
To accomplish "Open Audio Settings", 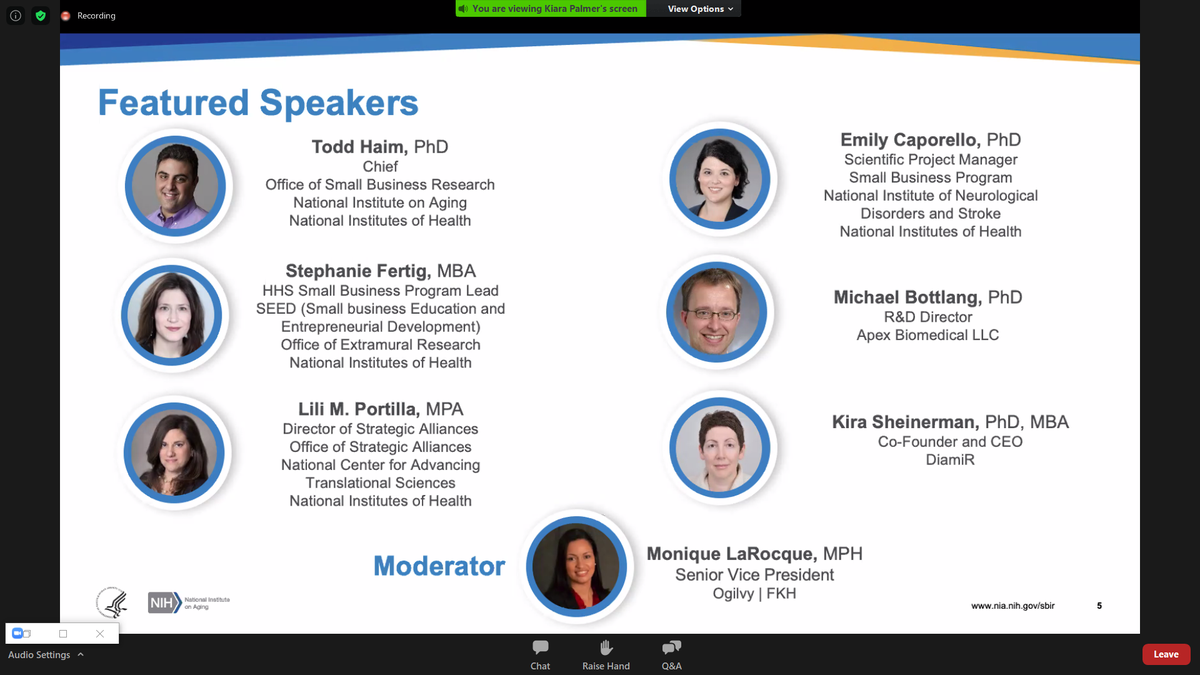I will point(39,655).
